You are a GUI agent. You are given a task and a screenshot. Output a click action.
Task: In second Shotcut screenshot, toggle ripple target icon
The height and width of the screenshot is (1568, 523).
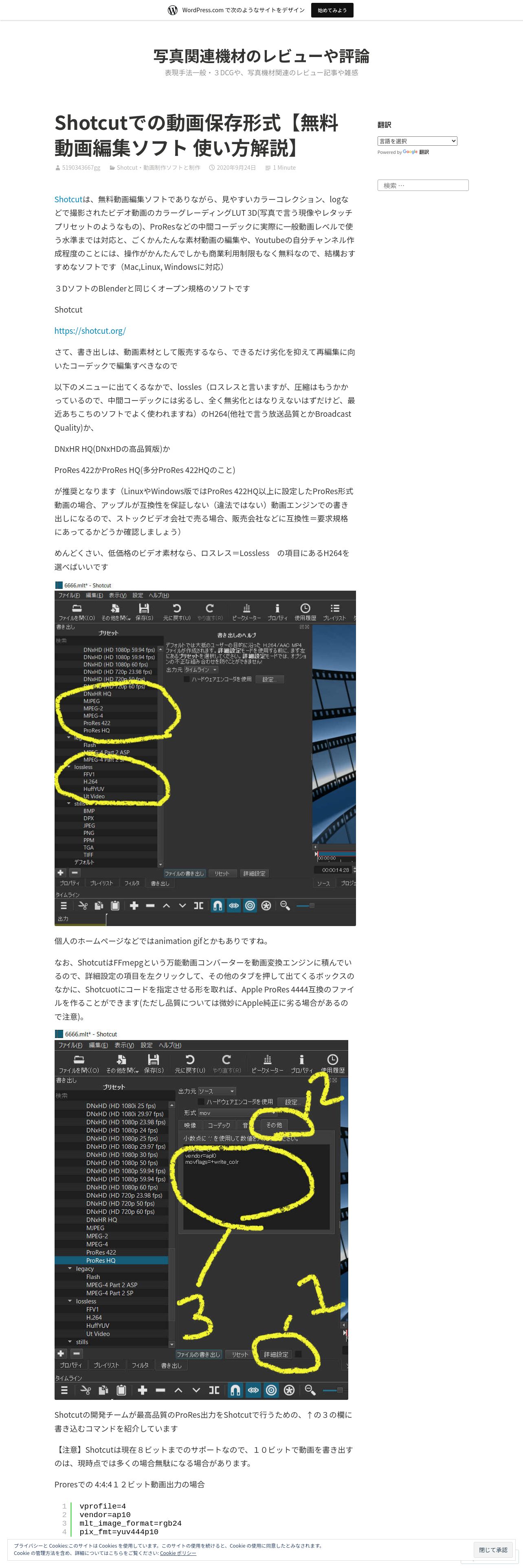(x=272, y=1390)
